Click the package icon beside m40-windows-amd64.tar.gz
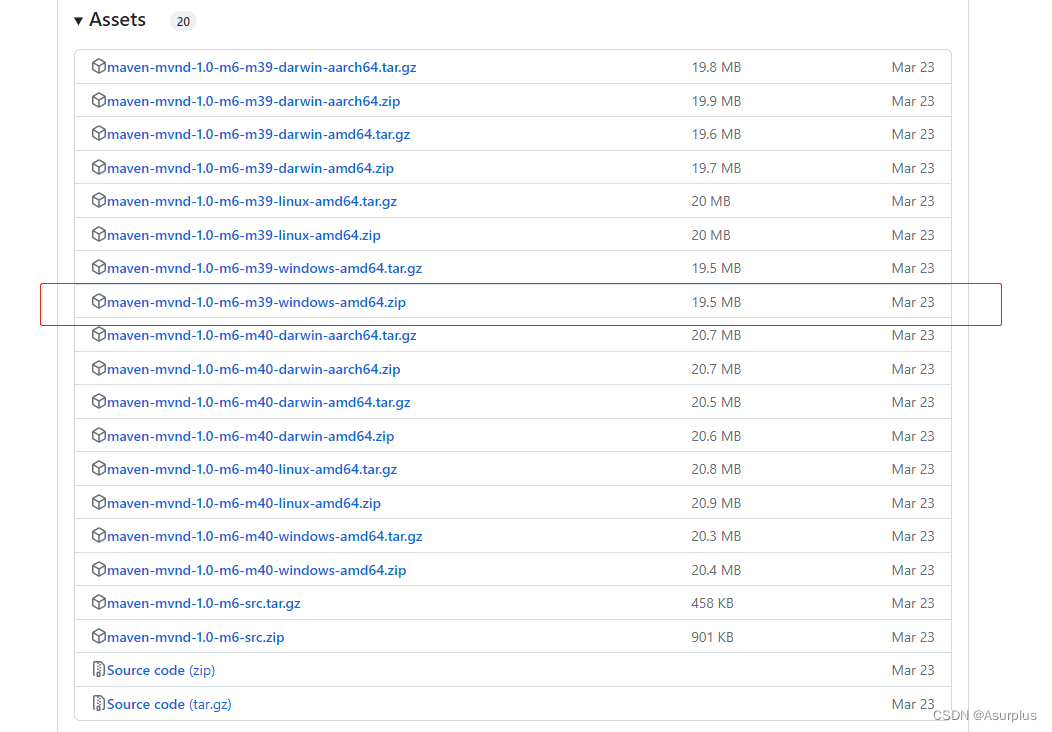1052x732 pixels. tap(99, 535)
